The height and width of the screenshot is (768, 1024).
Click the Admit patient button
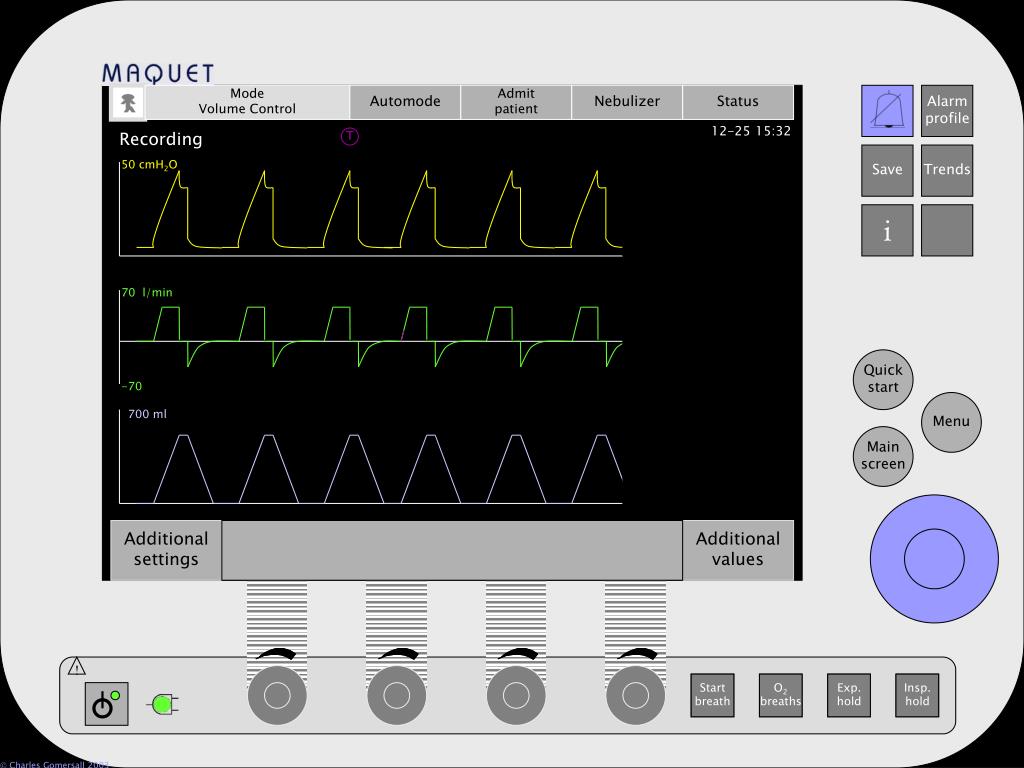[516, 101]
